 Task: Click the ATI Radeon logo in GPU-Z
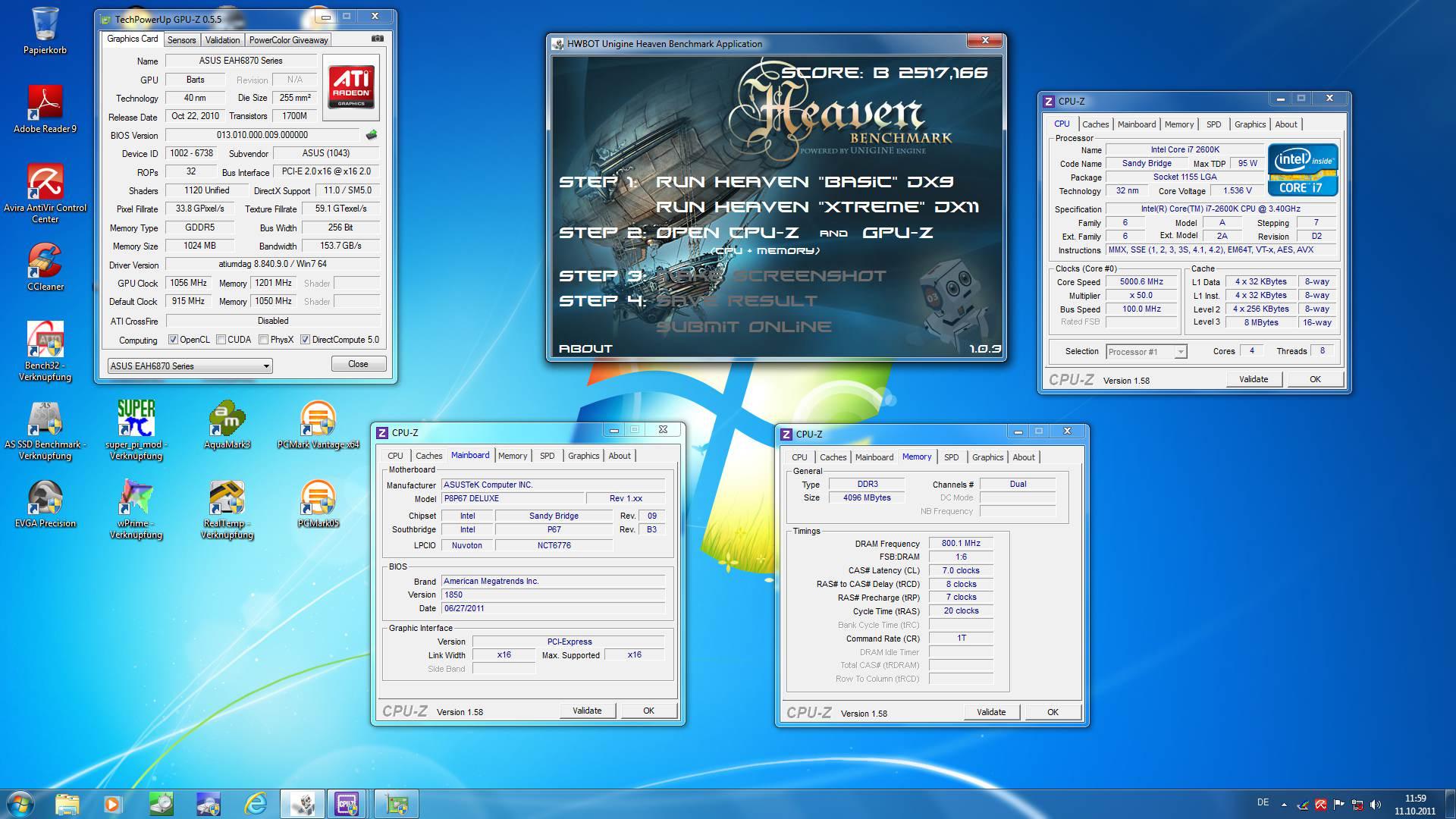352,87
